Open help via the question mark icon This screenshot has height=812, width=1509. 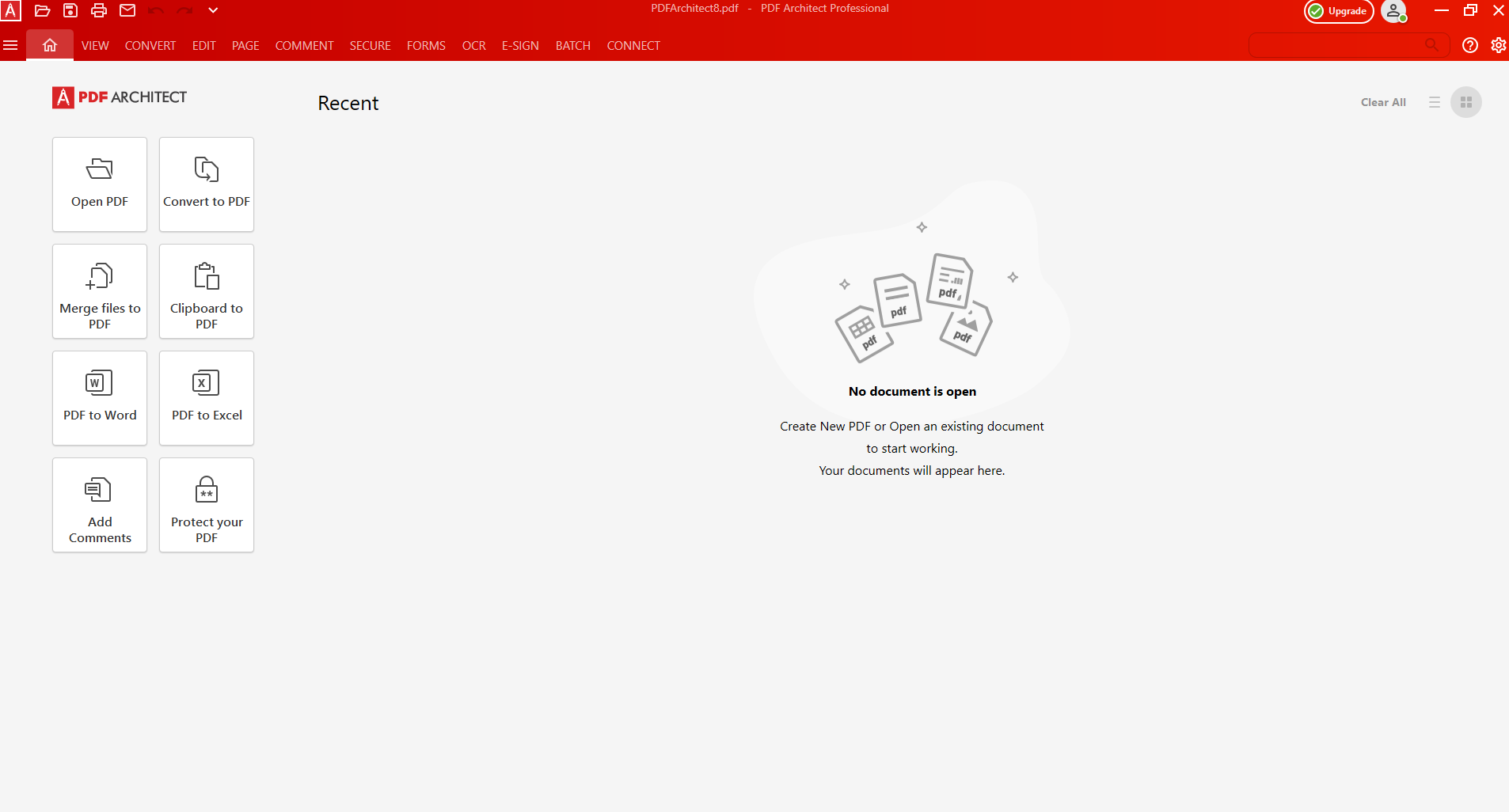click(x=1470, y=45)
